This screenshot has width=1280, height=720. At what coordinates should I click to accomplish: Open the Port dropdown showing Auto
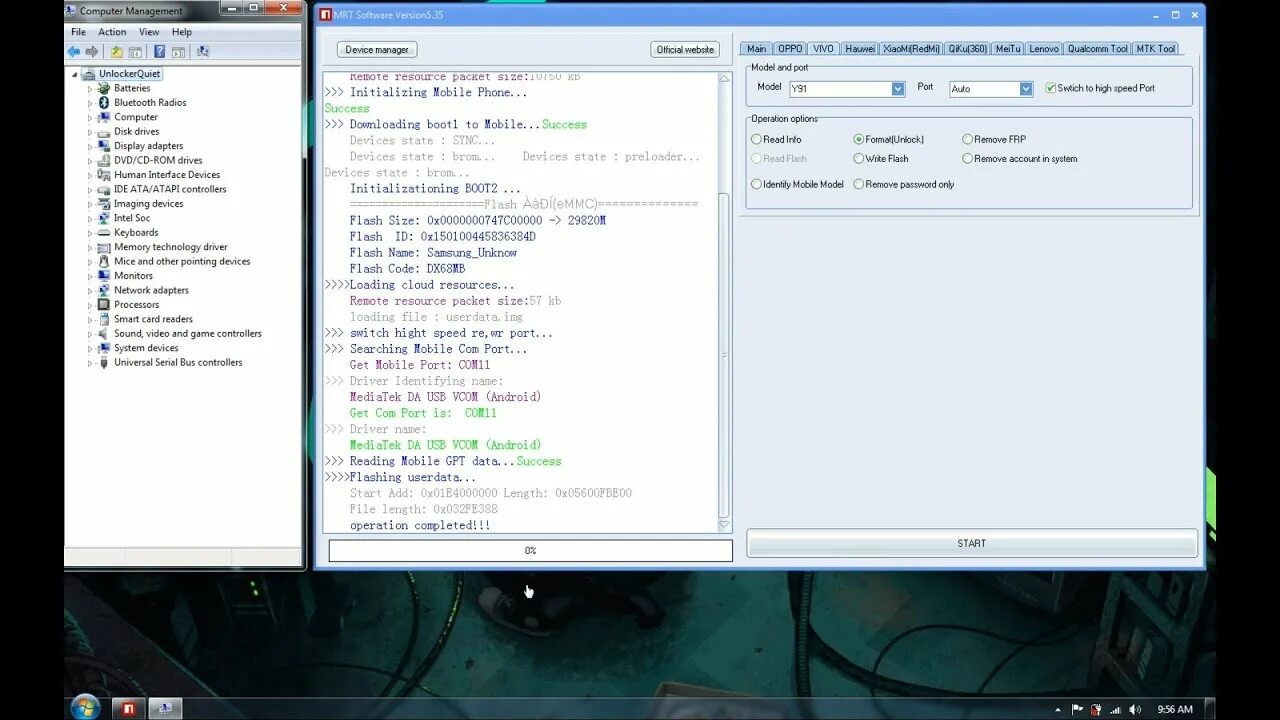[1026, 89]
